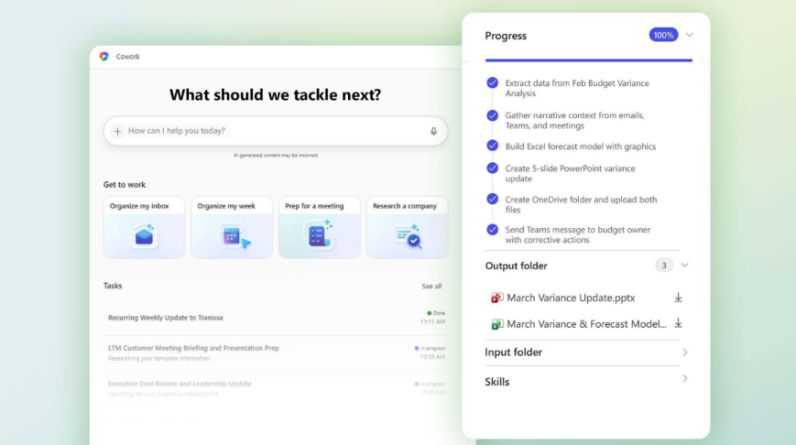Expand the Input folder section
The width and height of the screenshot is (796, 445).
[x=685, y=352]
